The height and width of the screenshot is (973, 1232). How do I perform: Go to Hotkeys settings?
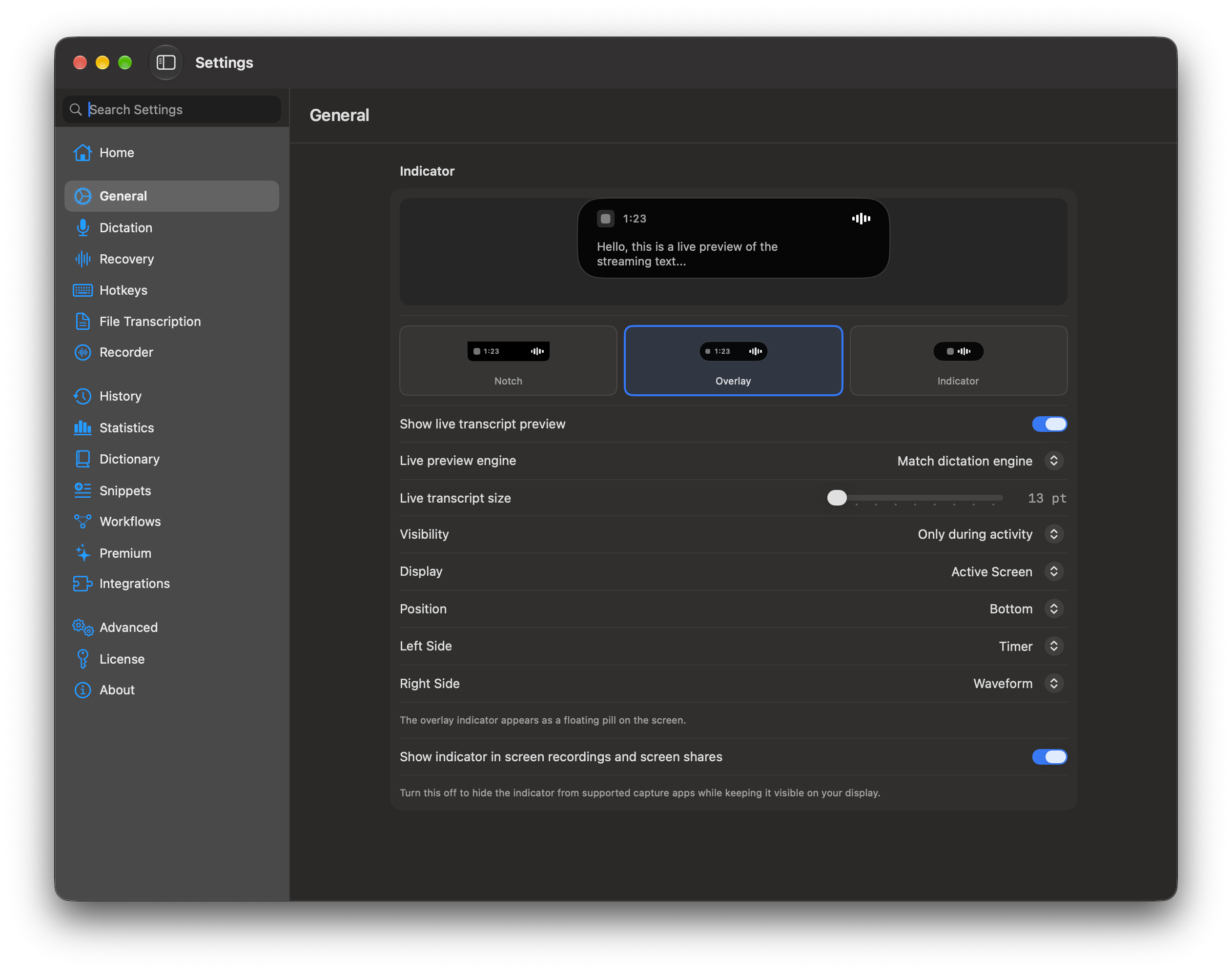click(171, 290)
